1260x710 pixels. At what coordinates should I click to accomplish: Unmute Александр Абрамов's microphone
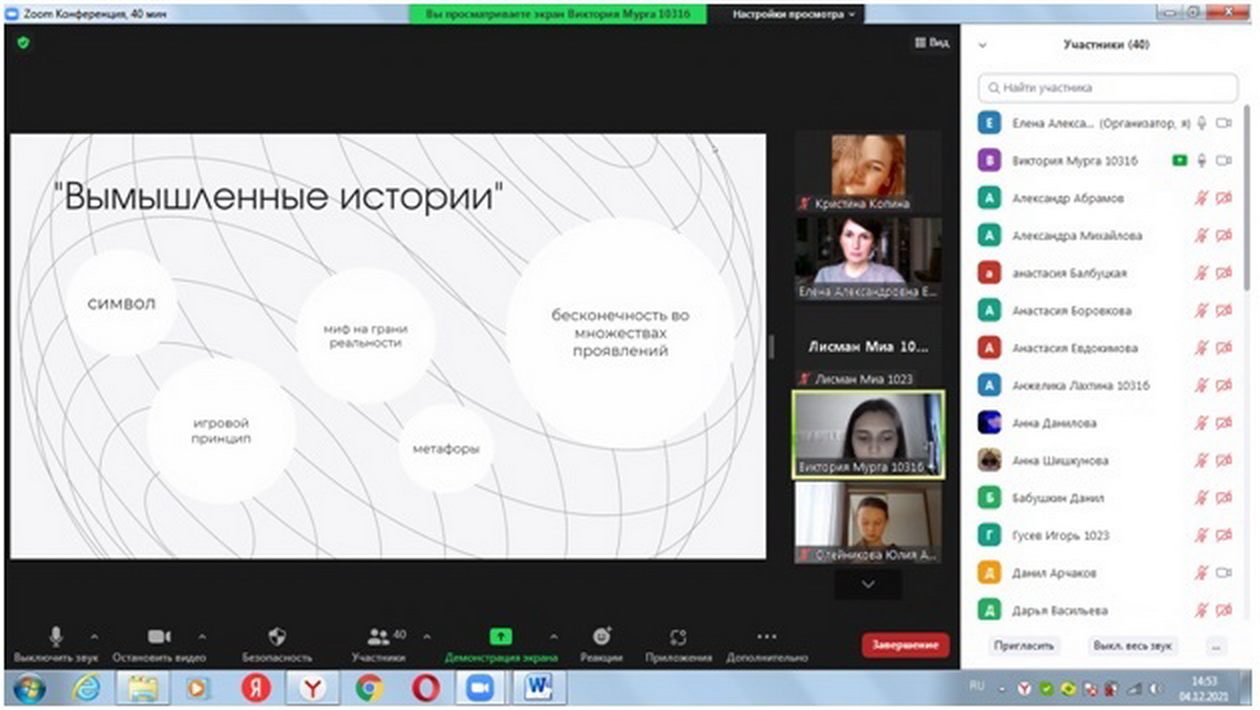(1202, 198)
